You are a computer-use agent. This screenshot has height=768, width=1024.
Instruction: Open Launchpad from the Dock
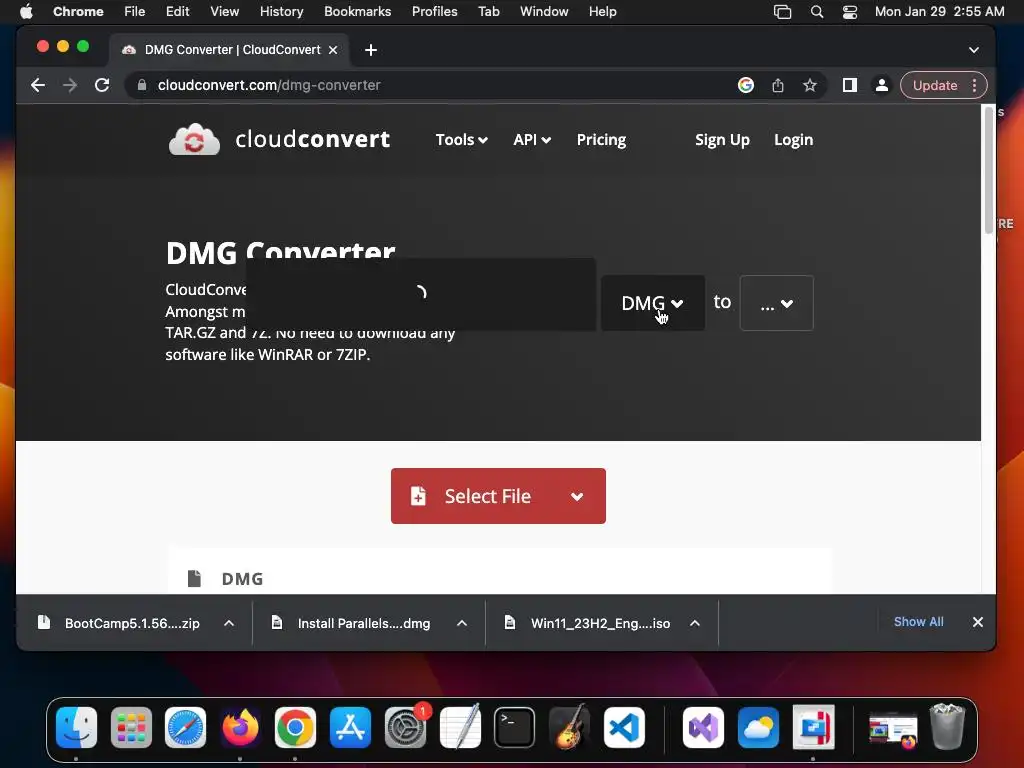131,727
